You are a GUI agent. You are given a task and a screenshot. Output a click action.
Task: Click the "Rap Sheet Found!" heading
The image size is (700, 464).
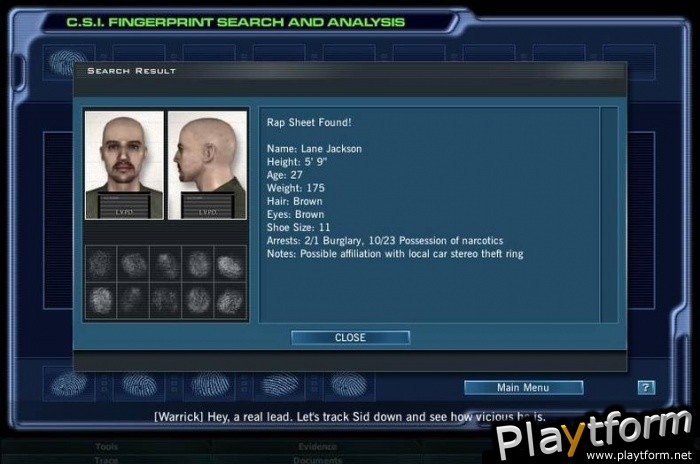click(309, 122)
